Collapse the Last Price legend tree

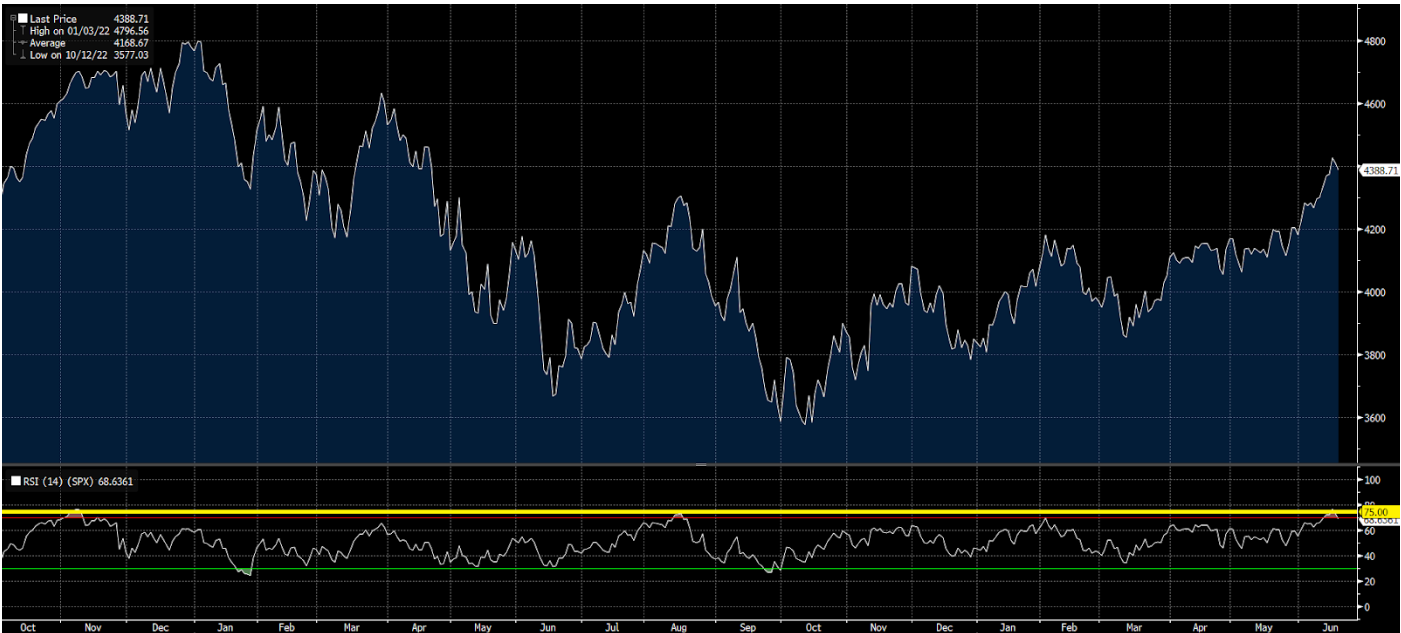point(11,19)
